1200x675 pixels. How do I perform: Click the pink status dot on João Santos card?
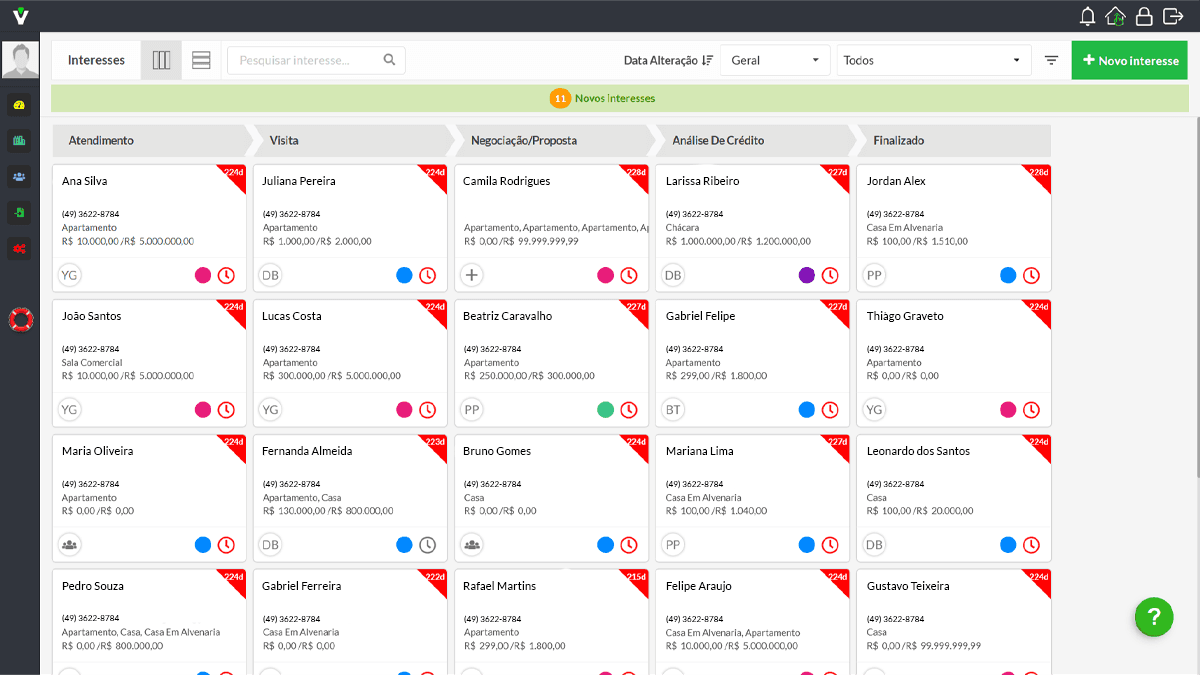point(204,409)
